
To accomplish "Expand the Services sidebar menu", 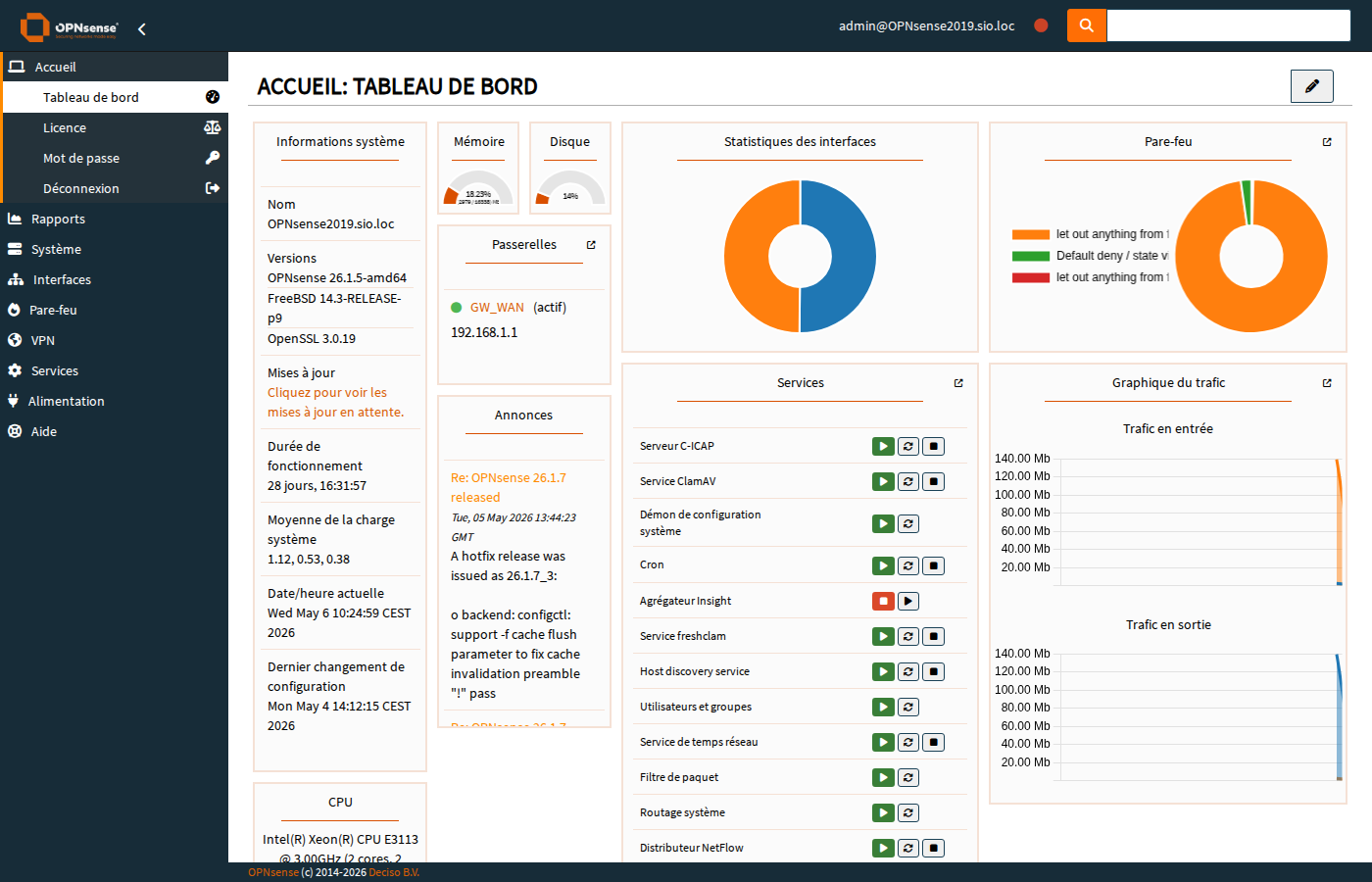I will pos(114,370).
